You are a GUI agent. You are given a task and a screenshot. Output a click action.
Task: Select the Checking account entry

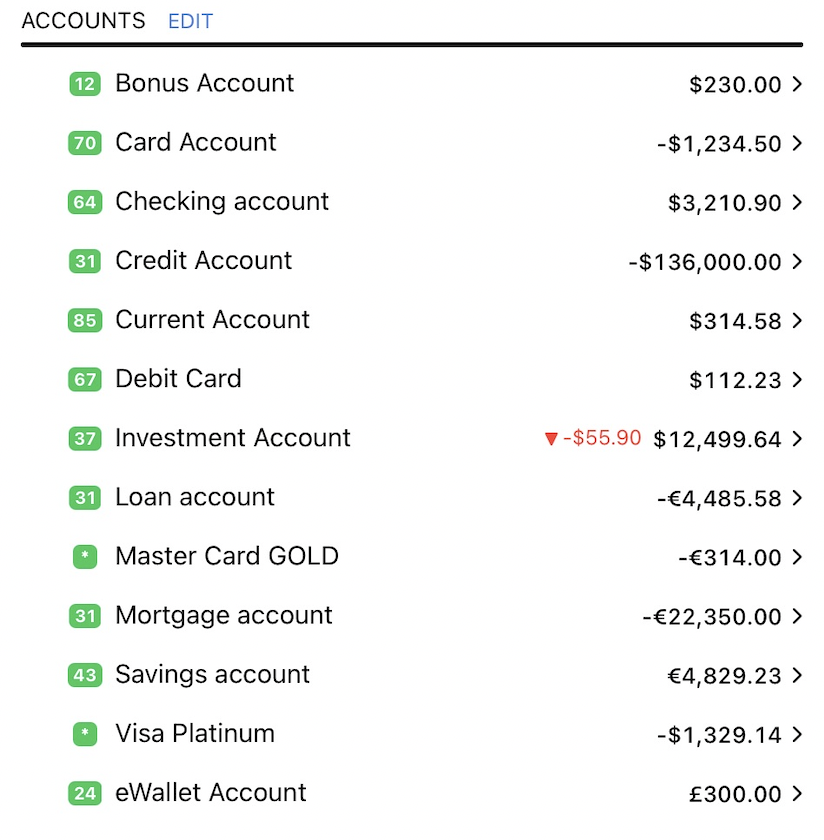[222, 202]
